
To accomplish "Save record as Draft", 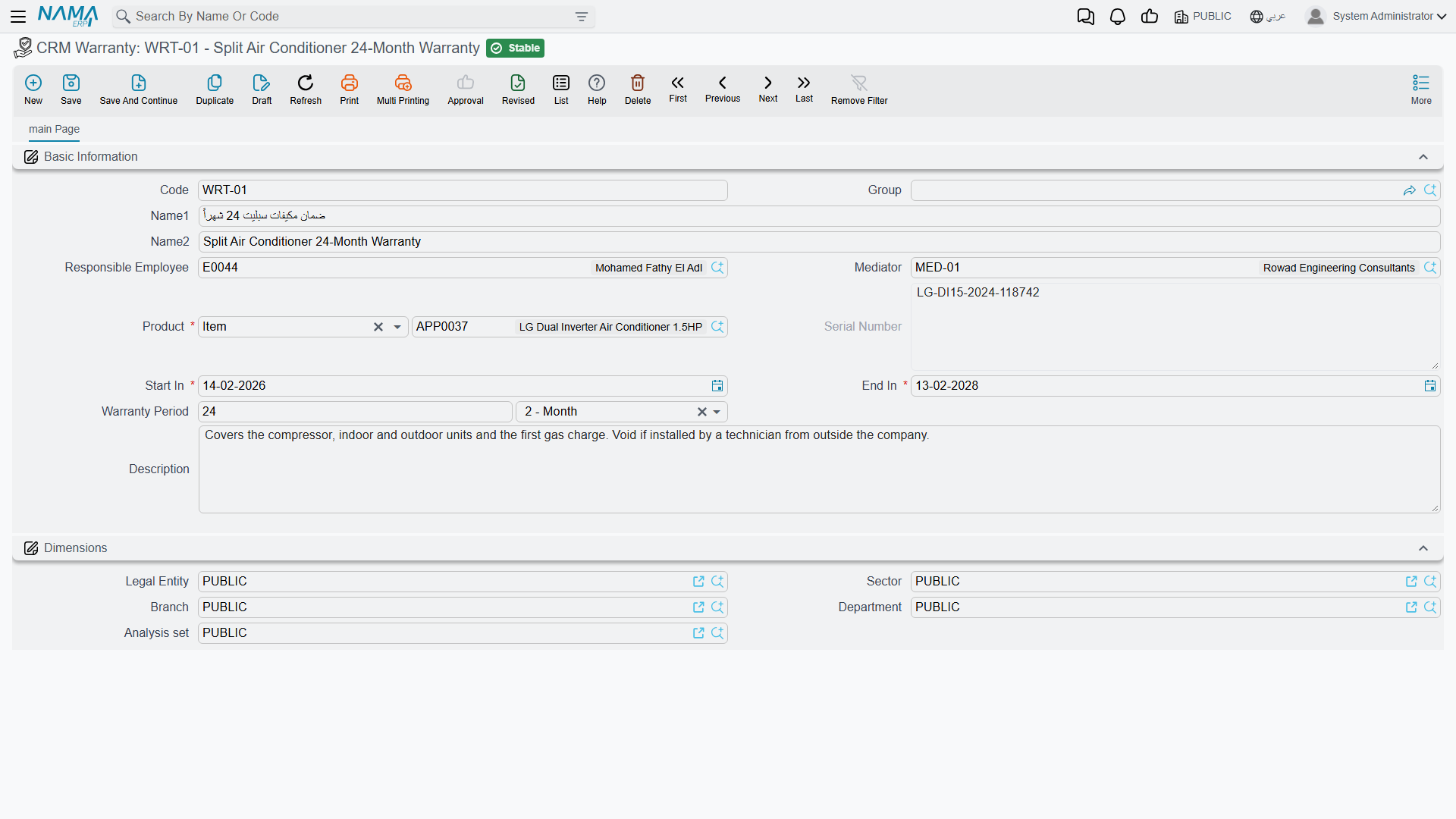I will [x=262, y=89].
